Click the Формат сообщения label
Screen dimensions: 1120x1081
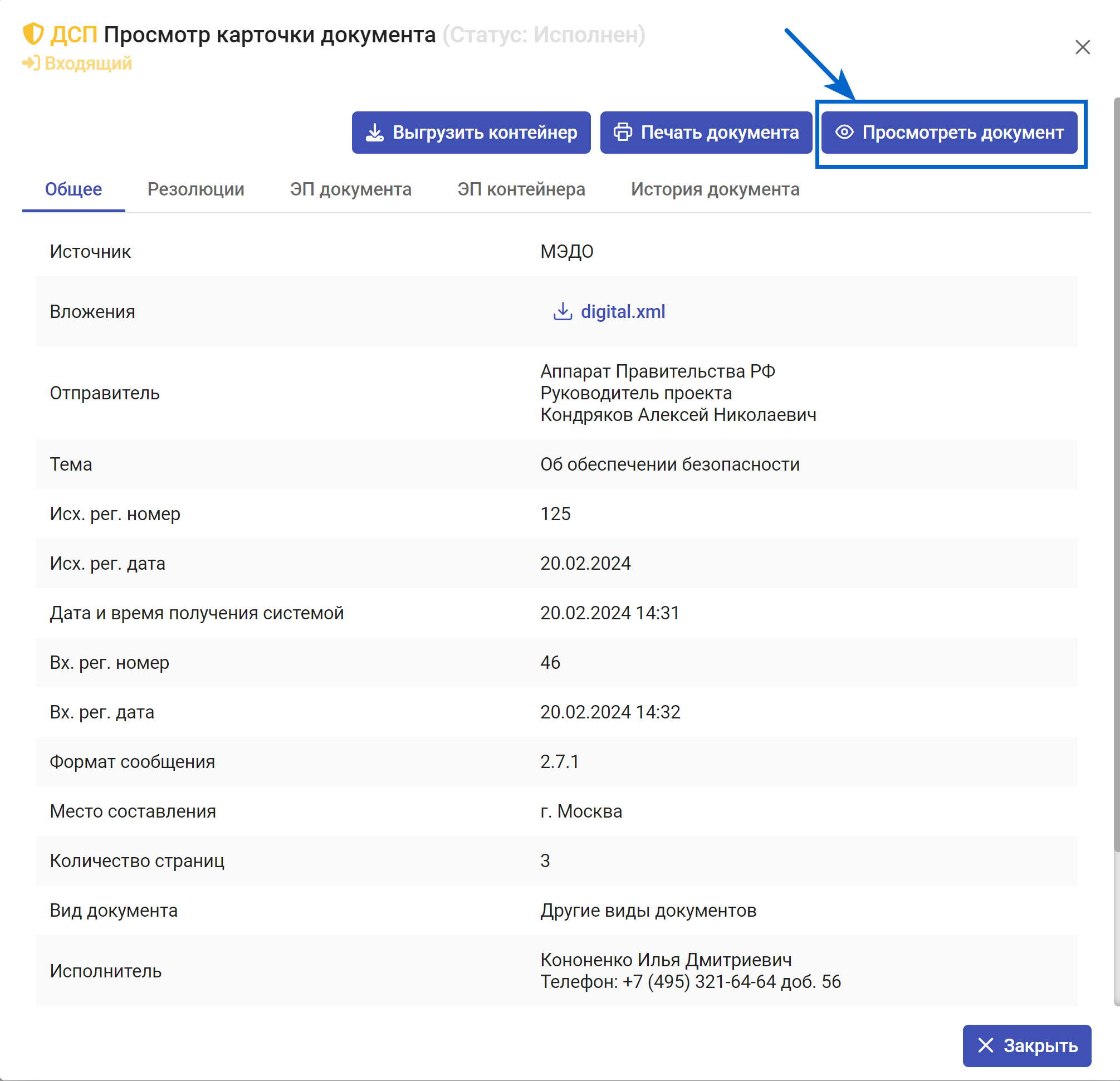point(133,762)
